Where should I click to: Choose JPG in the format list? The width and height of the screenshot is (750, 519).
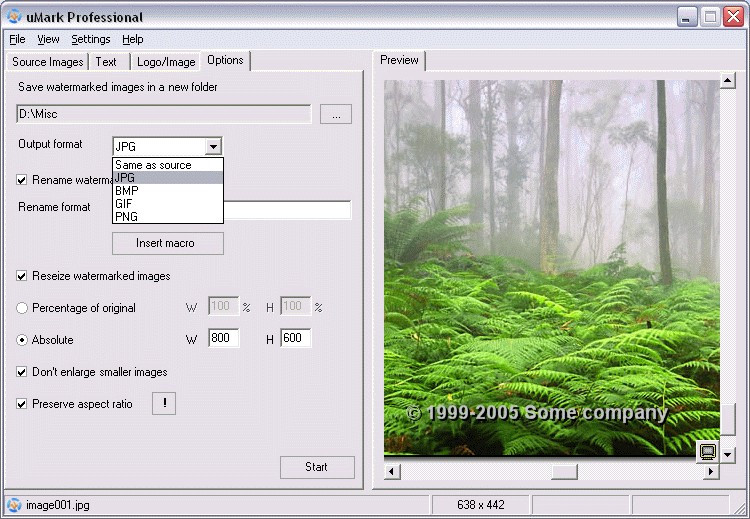(168, 177)
